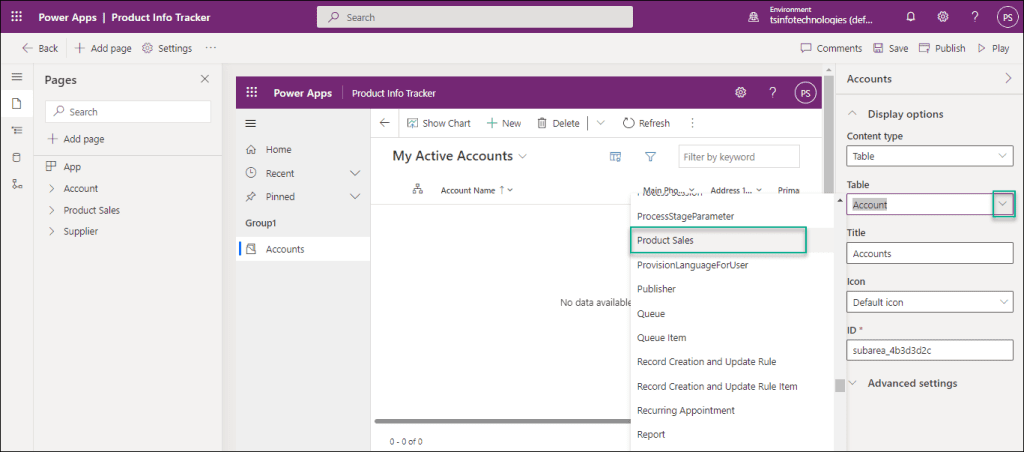Viewport: 1024px width, 452px height.
Task: Open the Table dropdown arrow
Action: [1004, 204]
